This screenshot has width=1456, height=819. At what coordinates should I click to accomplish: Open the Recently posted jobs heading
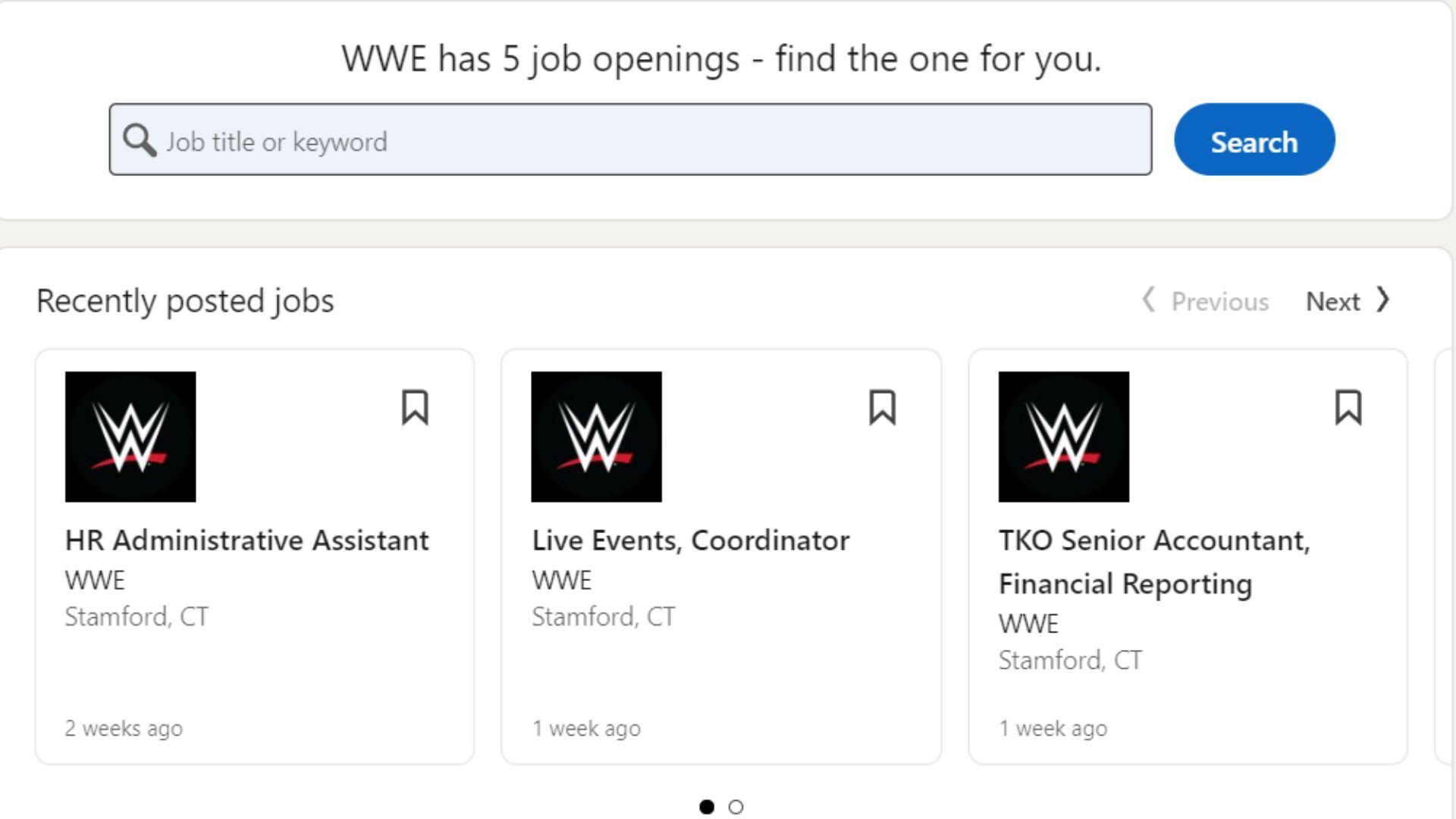[x=185, y=300]
